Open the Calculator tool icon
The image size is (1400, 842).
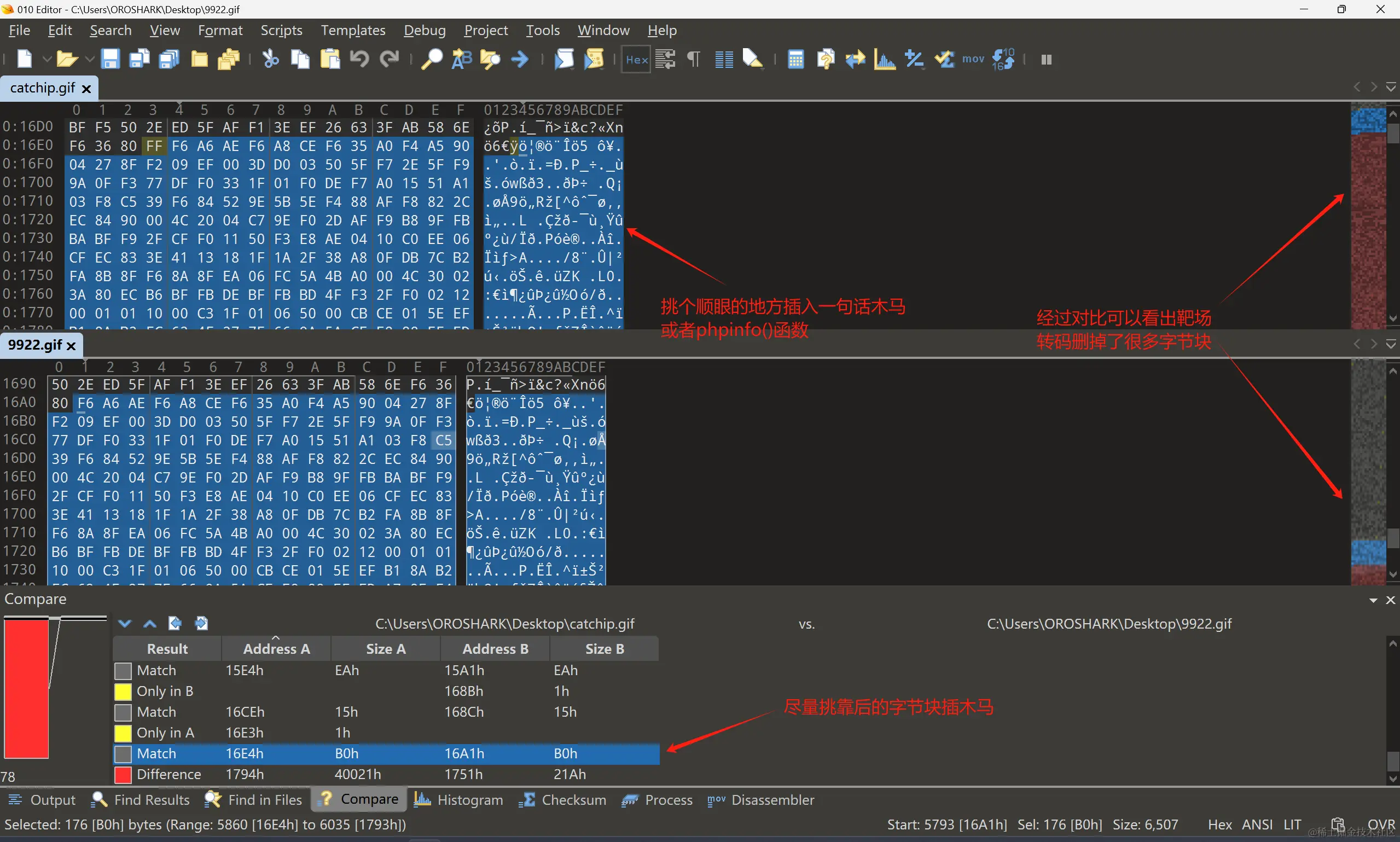795,59
